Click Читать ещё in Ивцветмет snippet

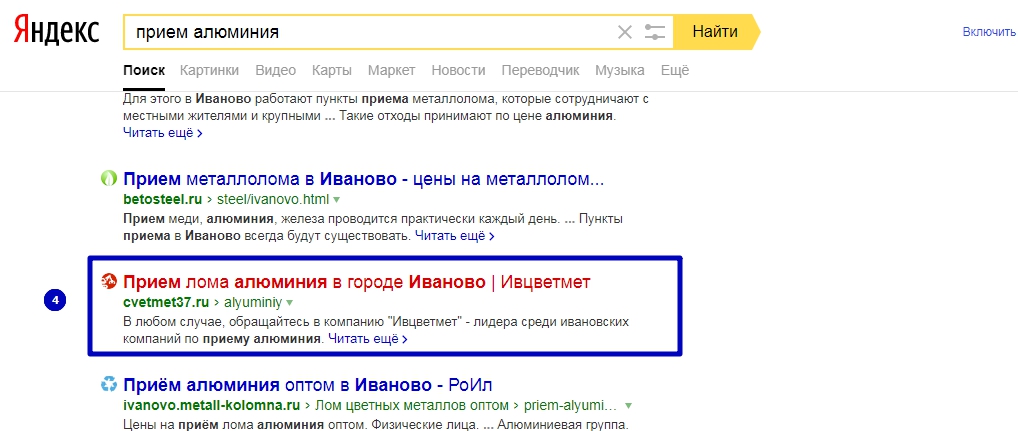point(367,338)
